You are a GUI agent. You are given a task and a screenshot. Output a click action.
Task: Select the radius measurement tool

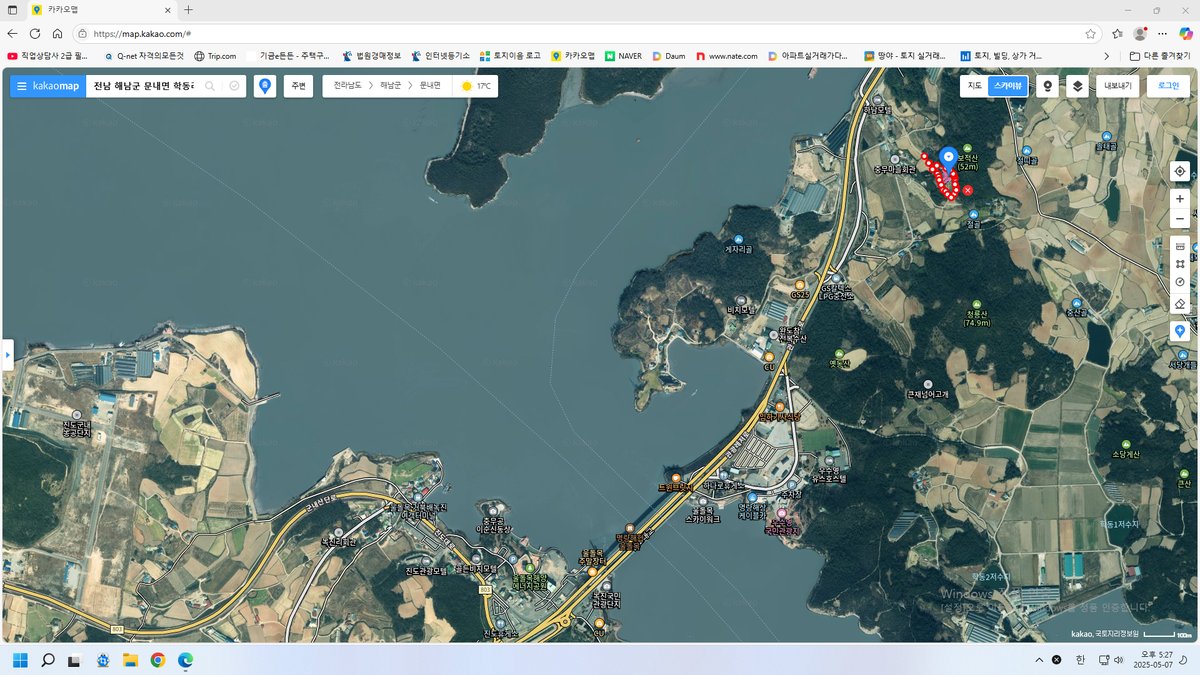point(1180,283)
